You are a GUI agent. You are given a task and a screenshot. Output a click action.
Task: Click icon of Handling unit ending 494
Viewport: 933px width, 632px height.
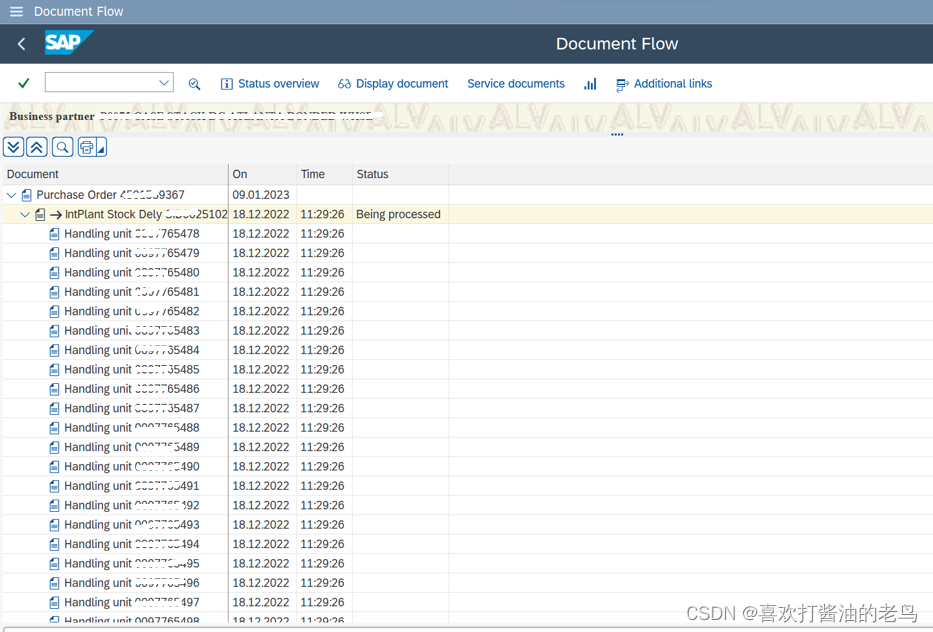[x=54, y=544]
